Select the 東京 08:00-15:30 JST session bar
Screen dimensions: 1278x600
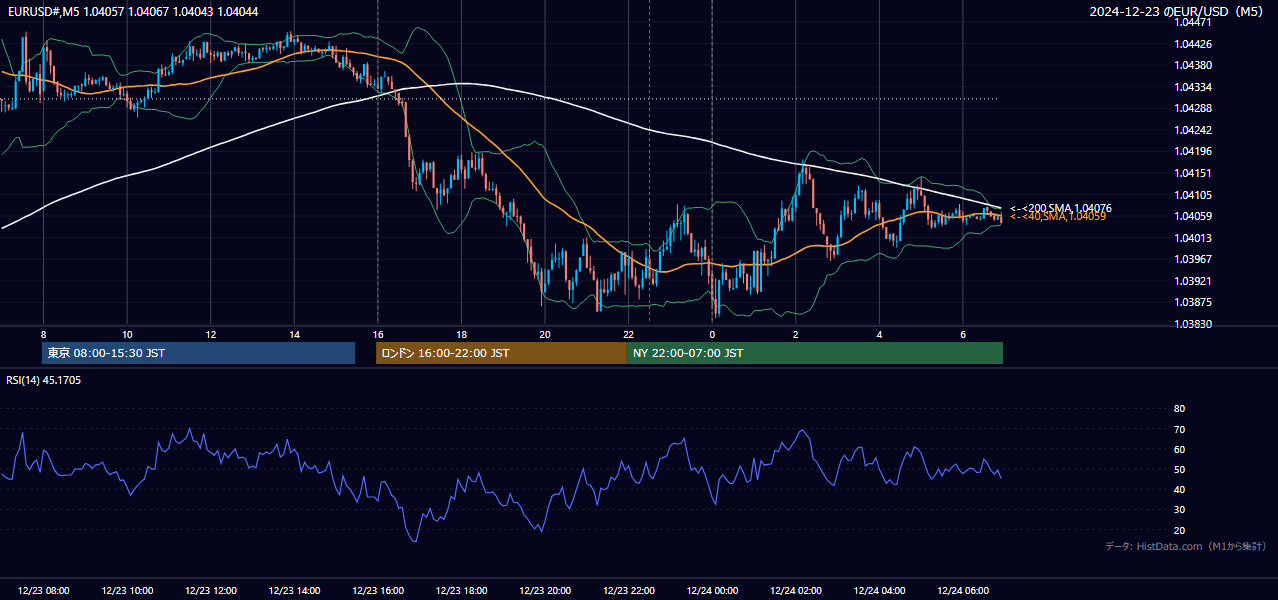coord(198,353)
